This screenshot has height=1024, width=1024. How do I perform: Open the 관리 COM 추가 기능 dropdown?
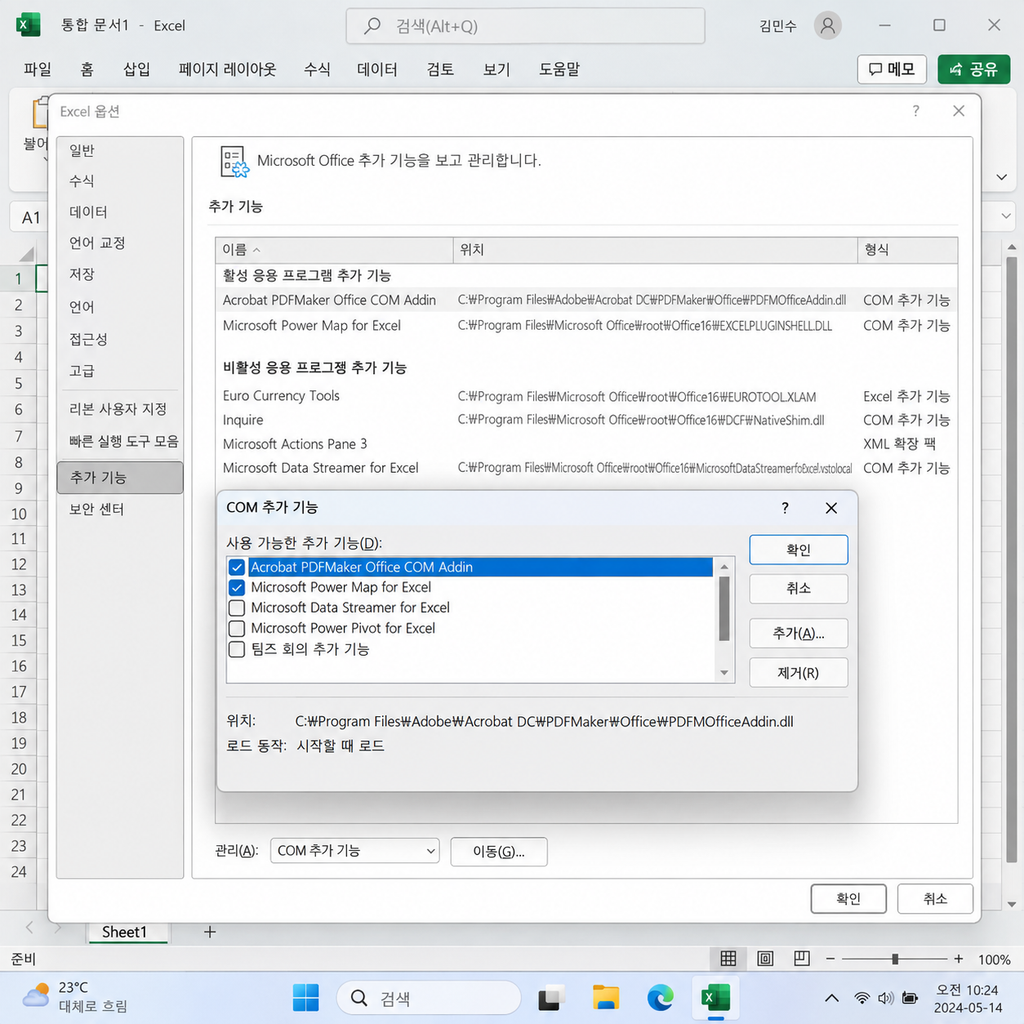(x=355, y=851)
